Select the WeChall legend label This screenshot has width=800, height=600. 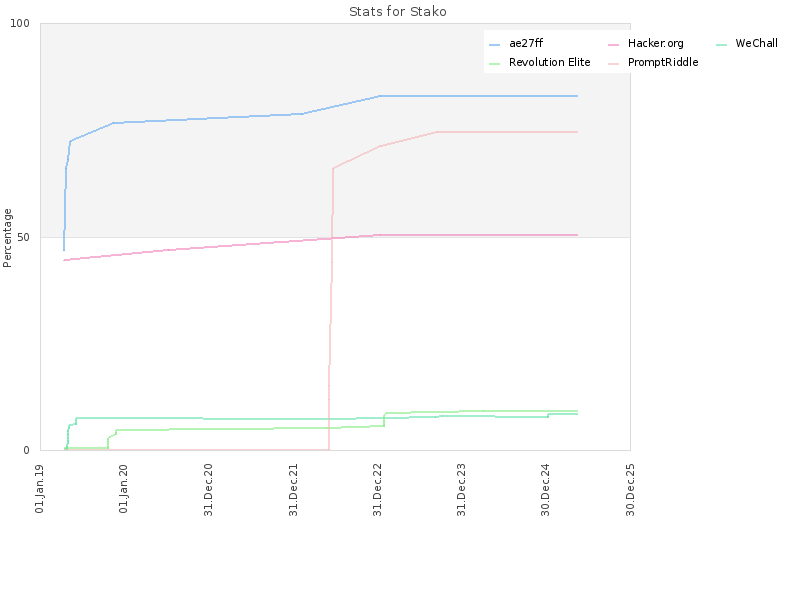point(757,43)
